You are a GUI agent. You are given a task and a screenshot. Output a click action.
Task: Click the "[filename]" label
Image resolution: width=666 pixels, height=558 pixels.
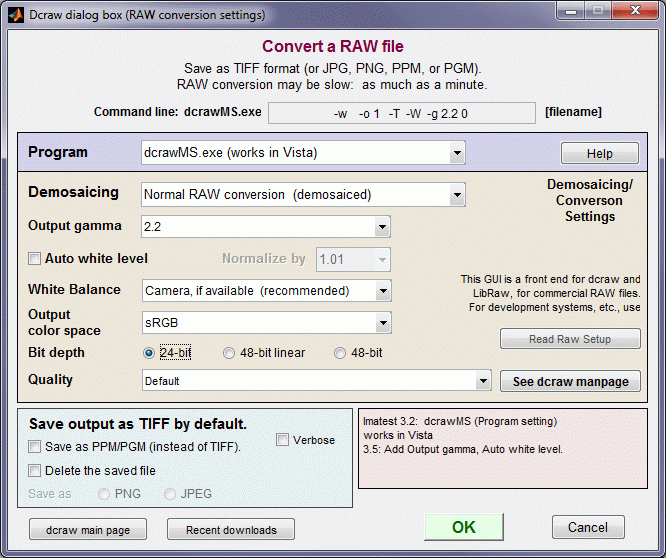[x=573, y=112]
